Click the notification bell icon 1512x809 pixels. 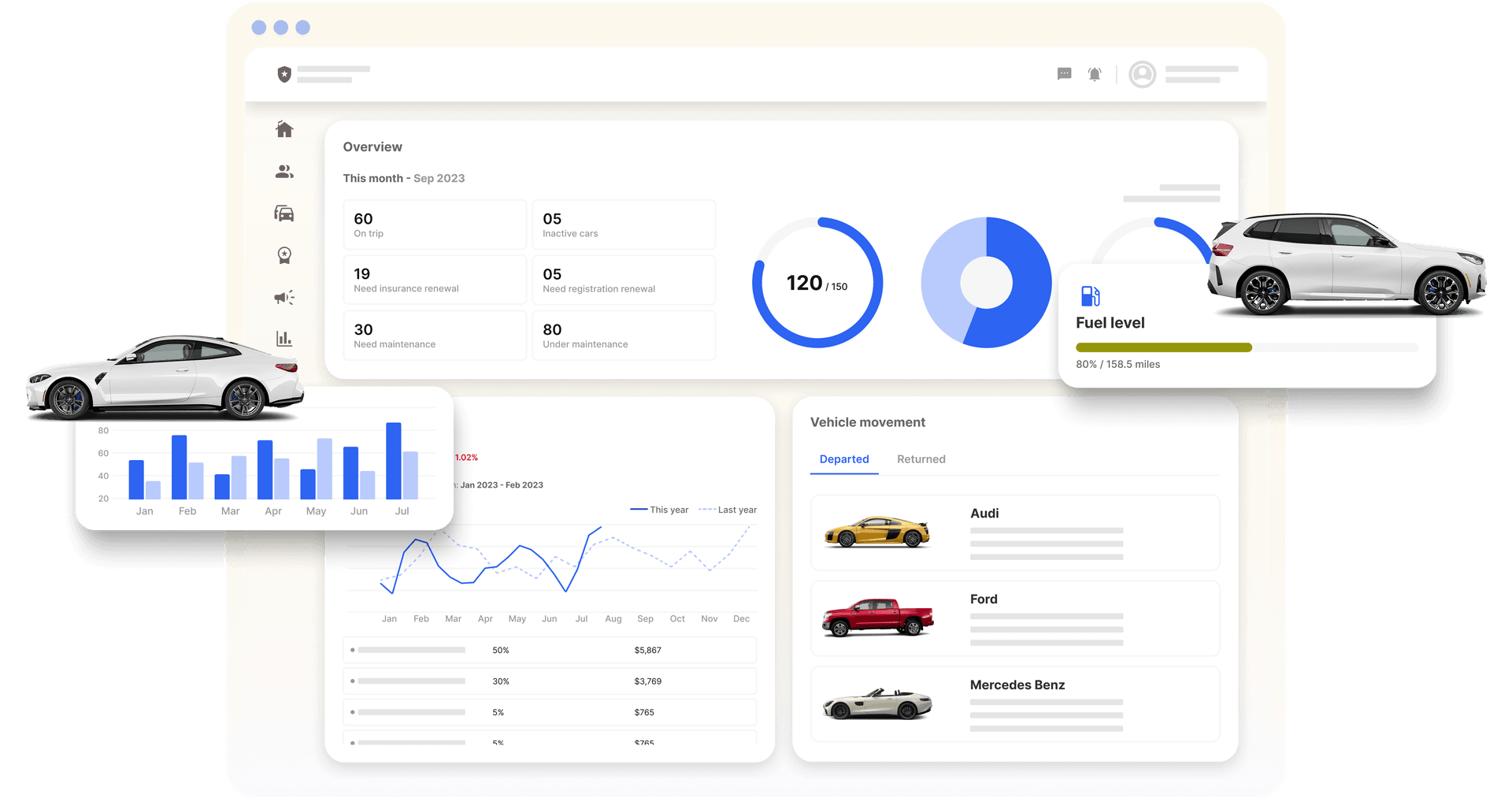pyautogui.click(x=1095, y=74)
